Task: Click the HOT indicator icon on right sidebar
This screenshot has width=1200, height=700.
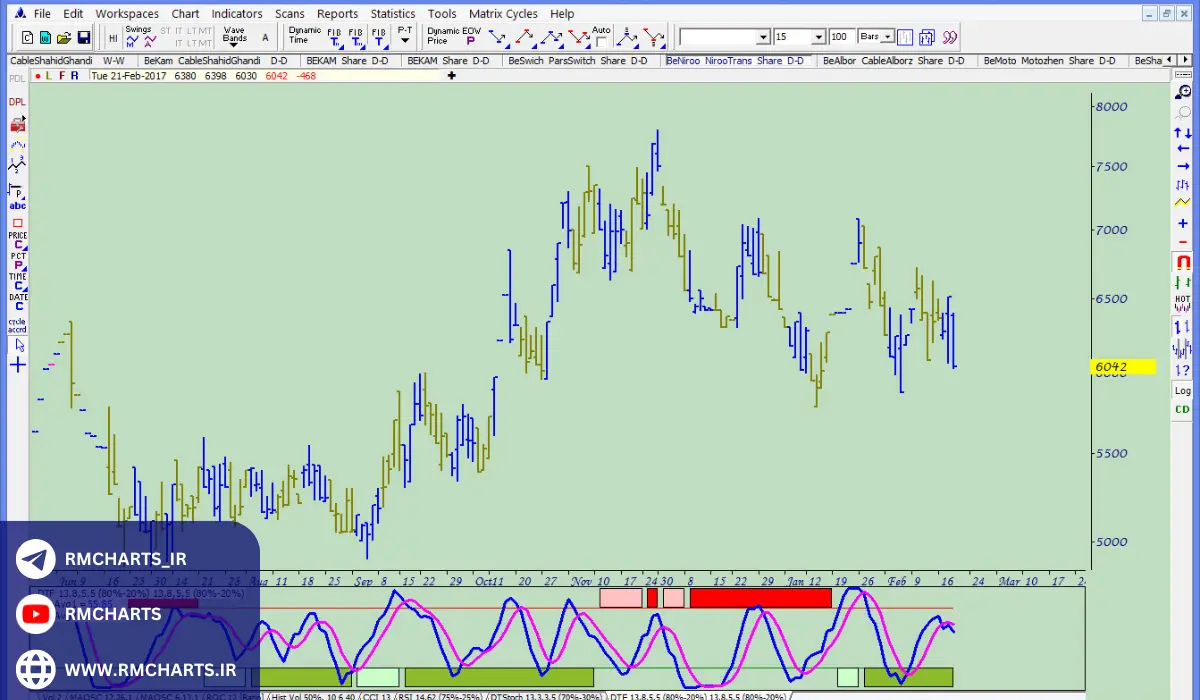Action: 1183,303
